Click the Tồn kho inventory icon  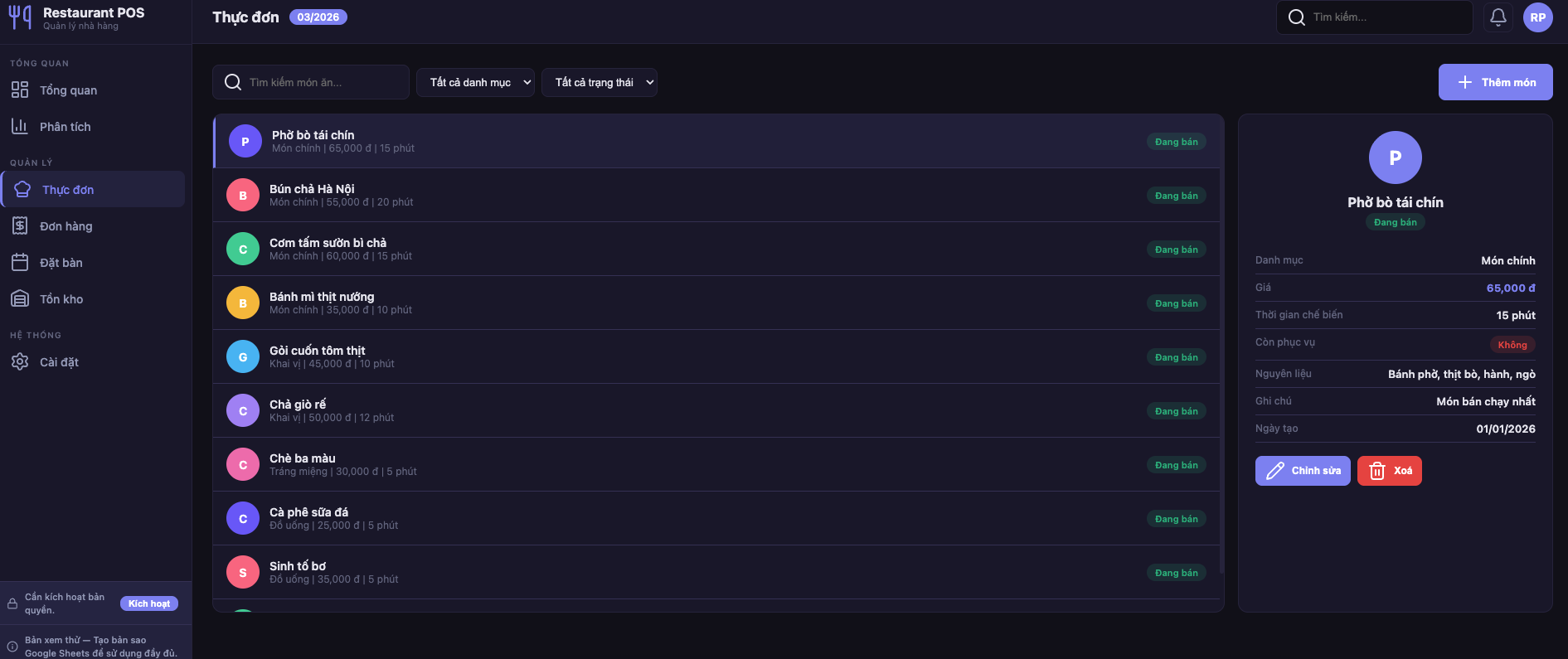20,299
